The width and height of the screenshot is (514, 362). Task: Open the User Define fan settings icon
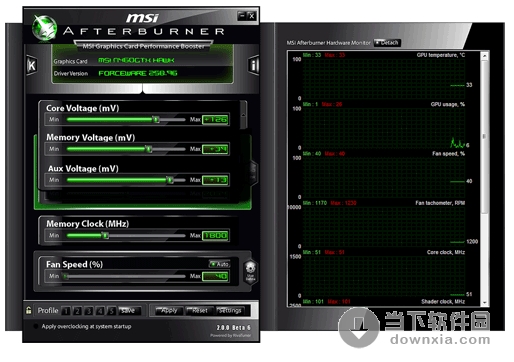[250, 271]
